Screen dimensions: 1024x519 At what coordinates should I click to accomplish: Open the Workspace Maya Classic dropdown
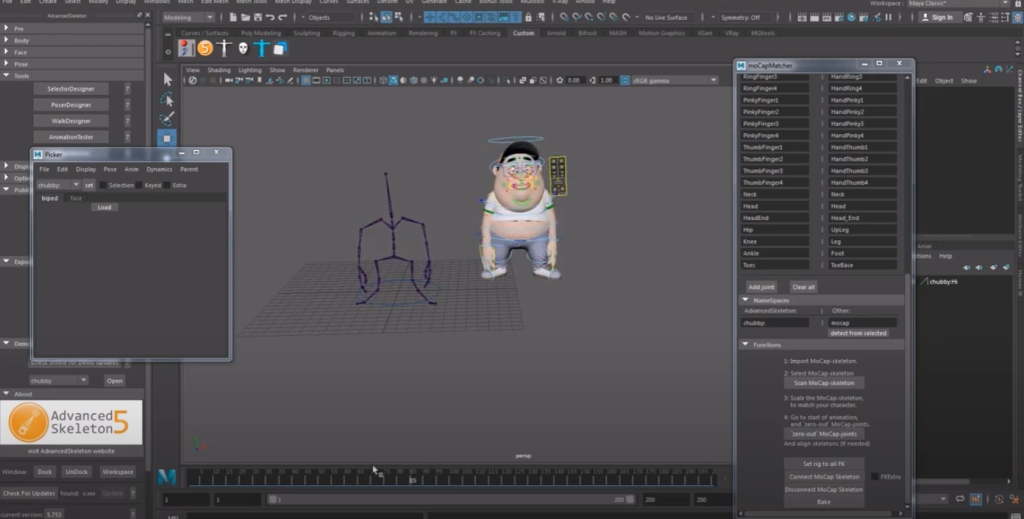(x=959, y=3)
